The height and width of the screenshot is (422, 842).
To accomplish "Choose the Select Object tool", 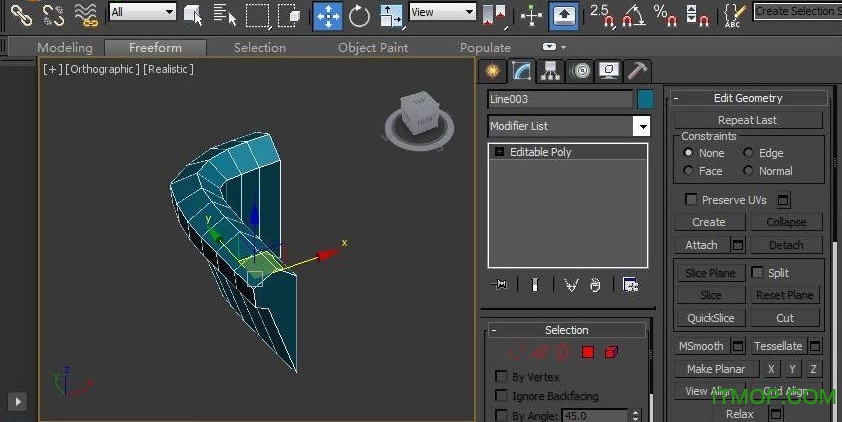I will pyautogui.click(x=193, y=15).
